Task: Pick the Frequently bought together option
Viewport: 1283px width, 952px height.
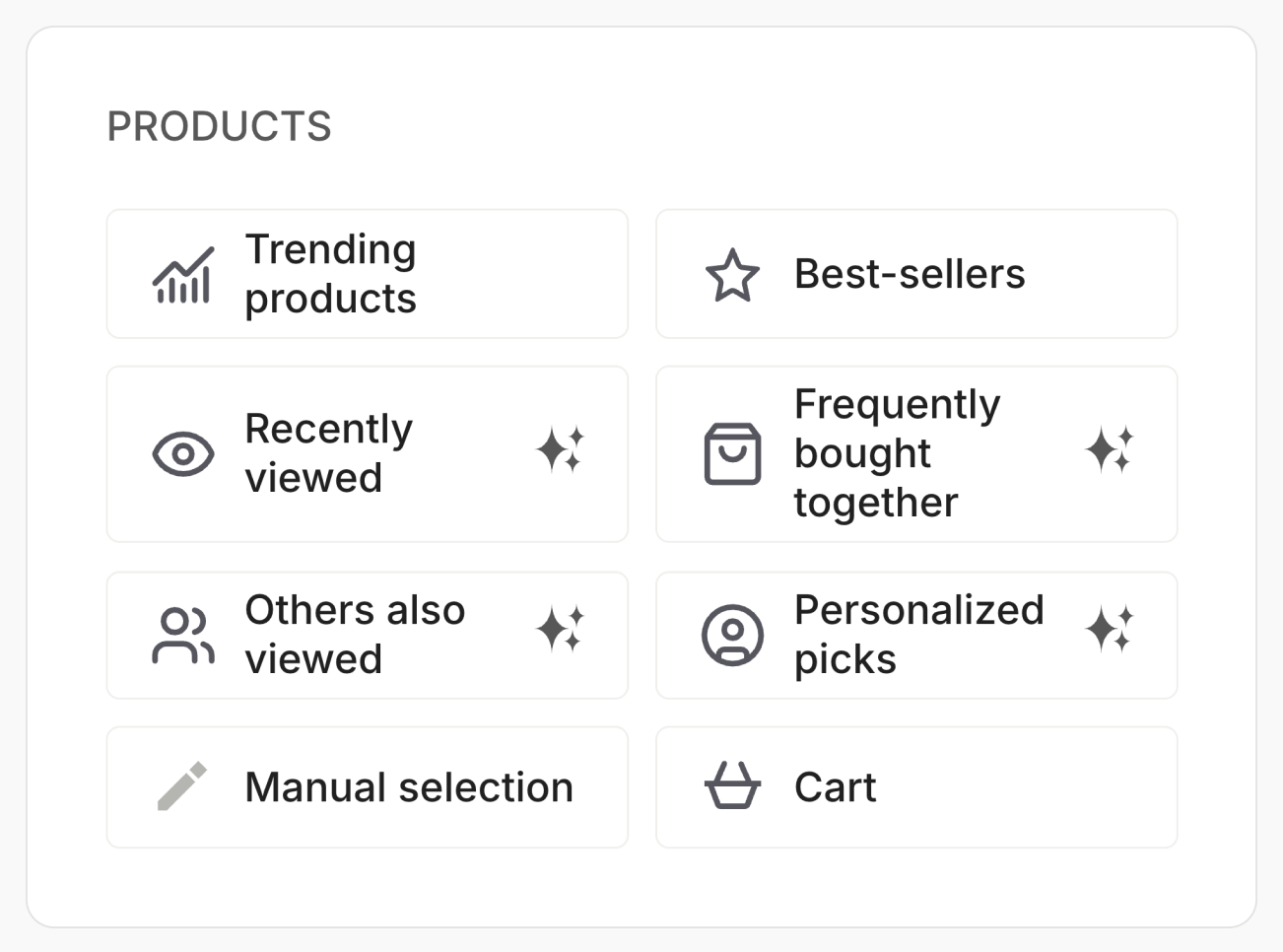Action: [x=916, y=453]
